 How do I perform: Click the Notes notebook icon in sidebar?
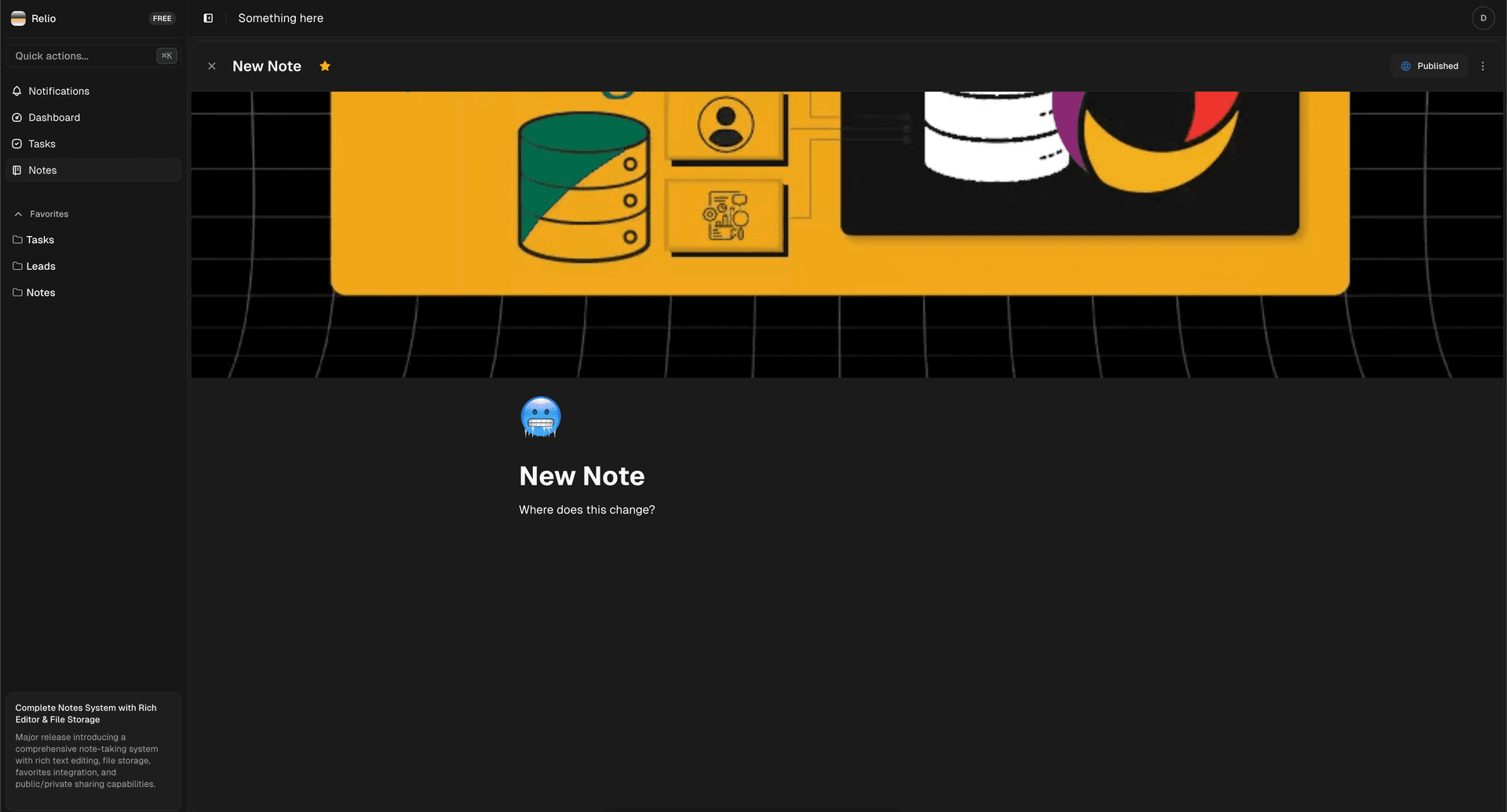tap(16, 170)
